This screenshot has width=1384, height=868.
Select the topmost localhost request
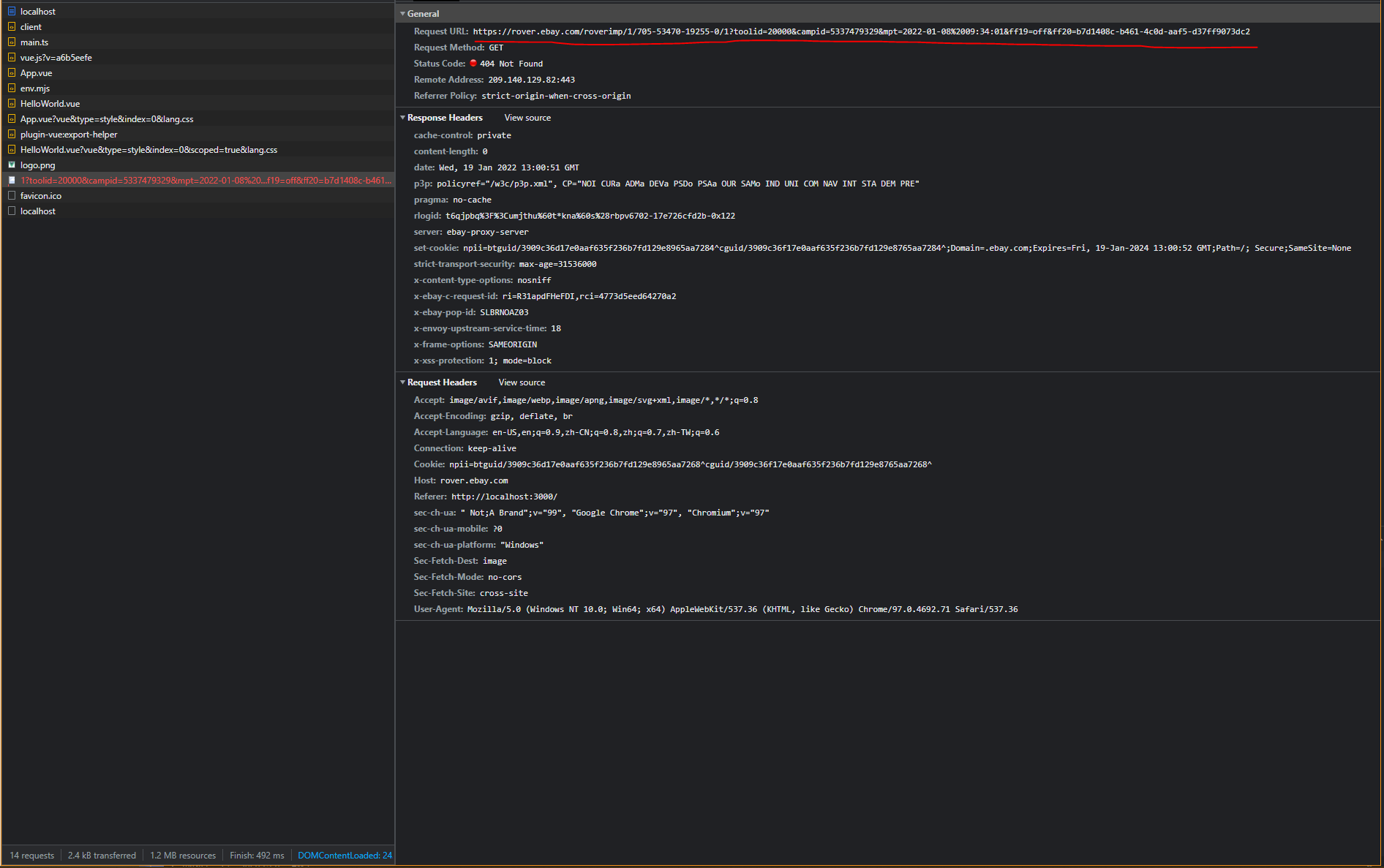38,11
